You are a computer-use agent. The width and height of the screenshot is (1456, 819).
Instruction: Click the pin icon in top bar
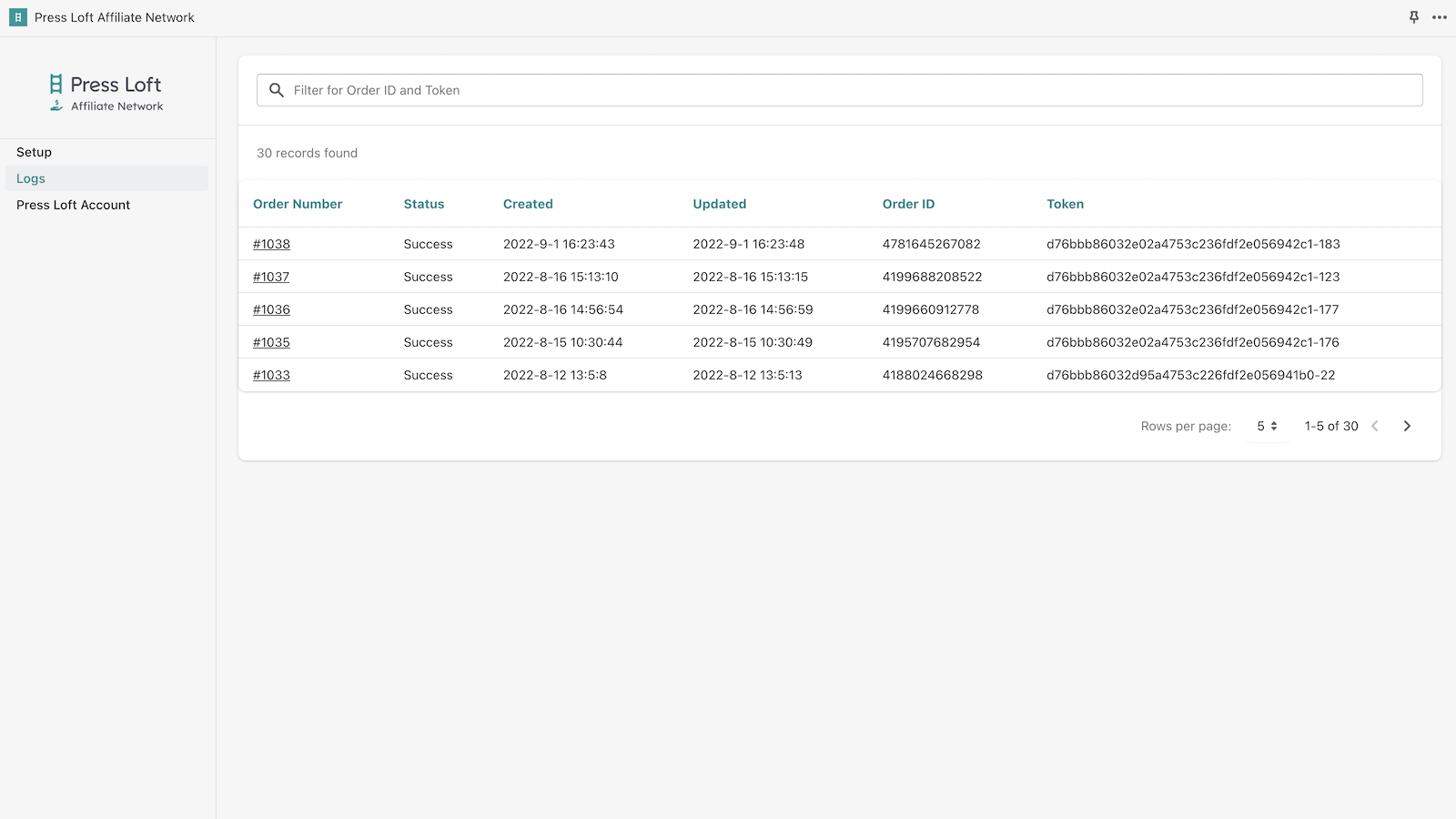[x=1413, y=17]
